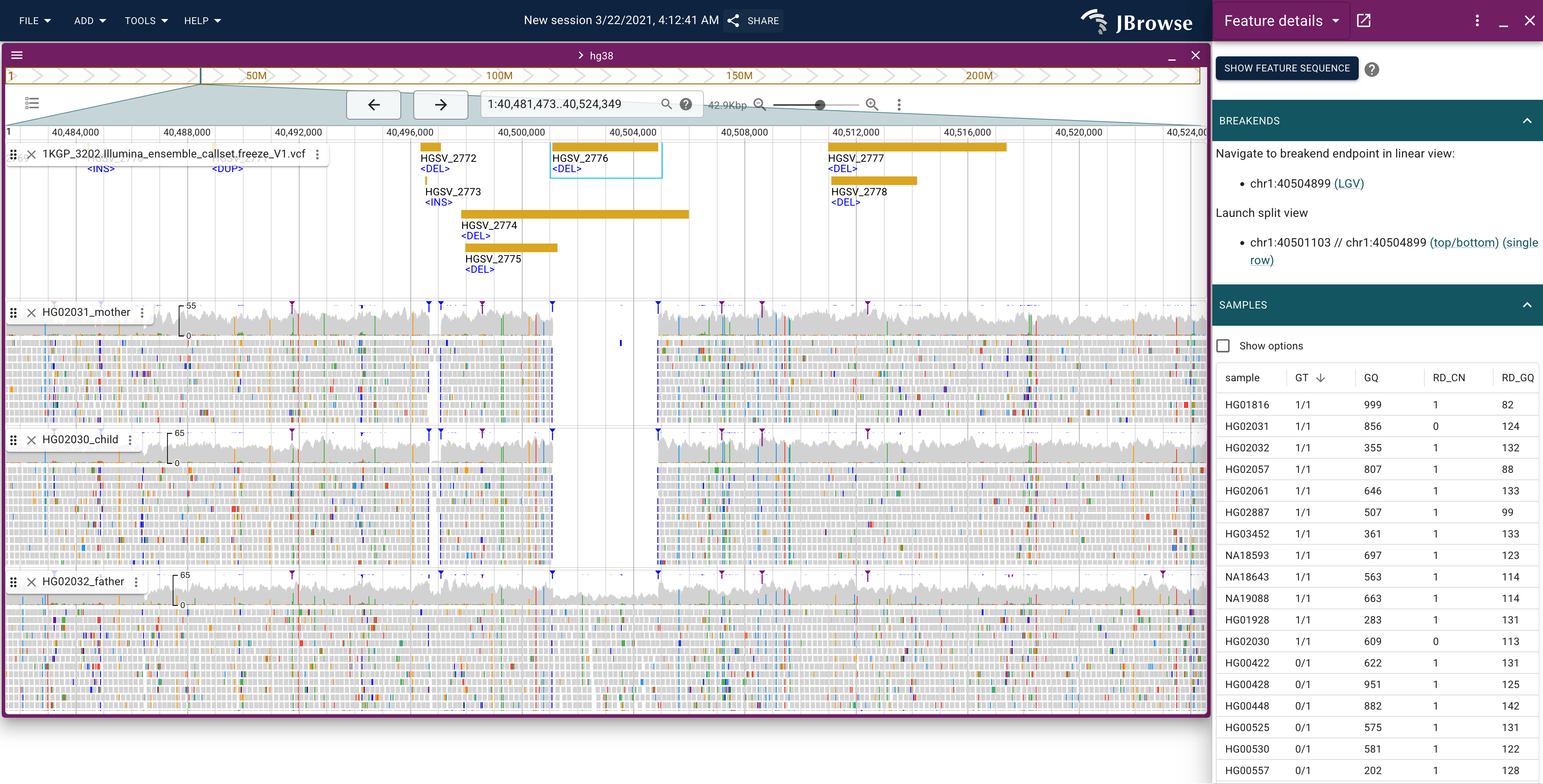Click the zoom out magnifier icon
This screenshot has width=1543, height=784.
759,105
